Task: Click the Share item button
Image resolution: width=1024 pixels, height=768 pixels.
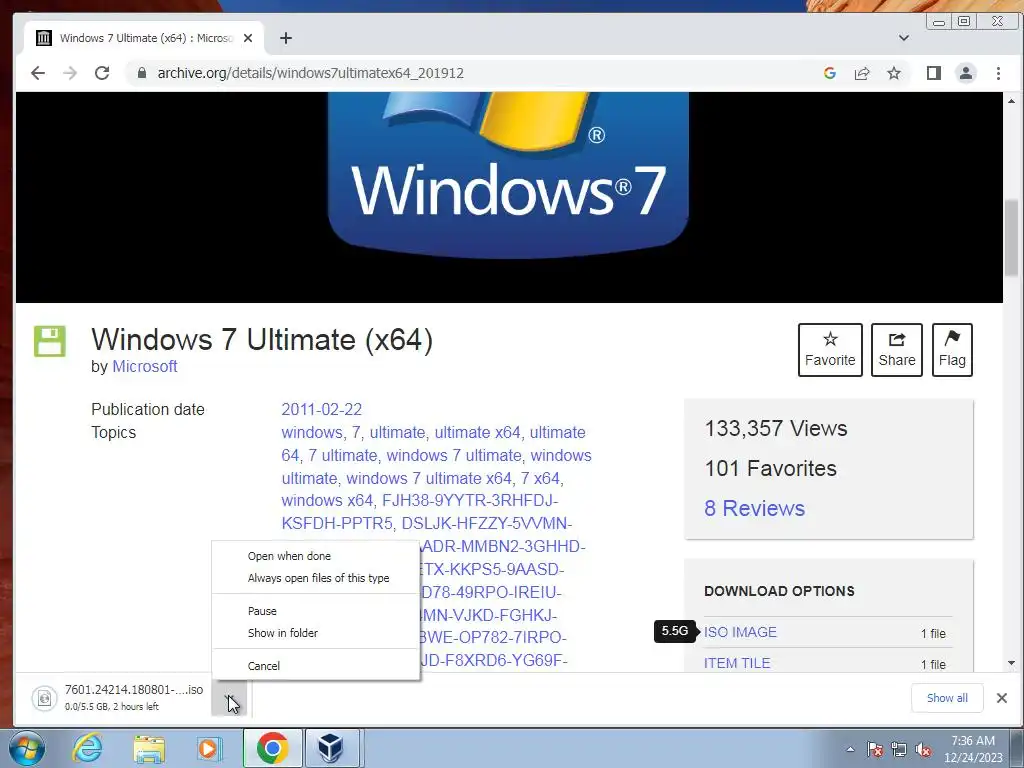Action: [897, 350]
